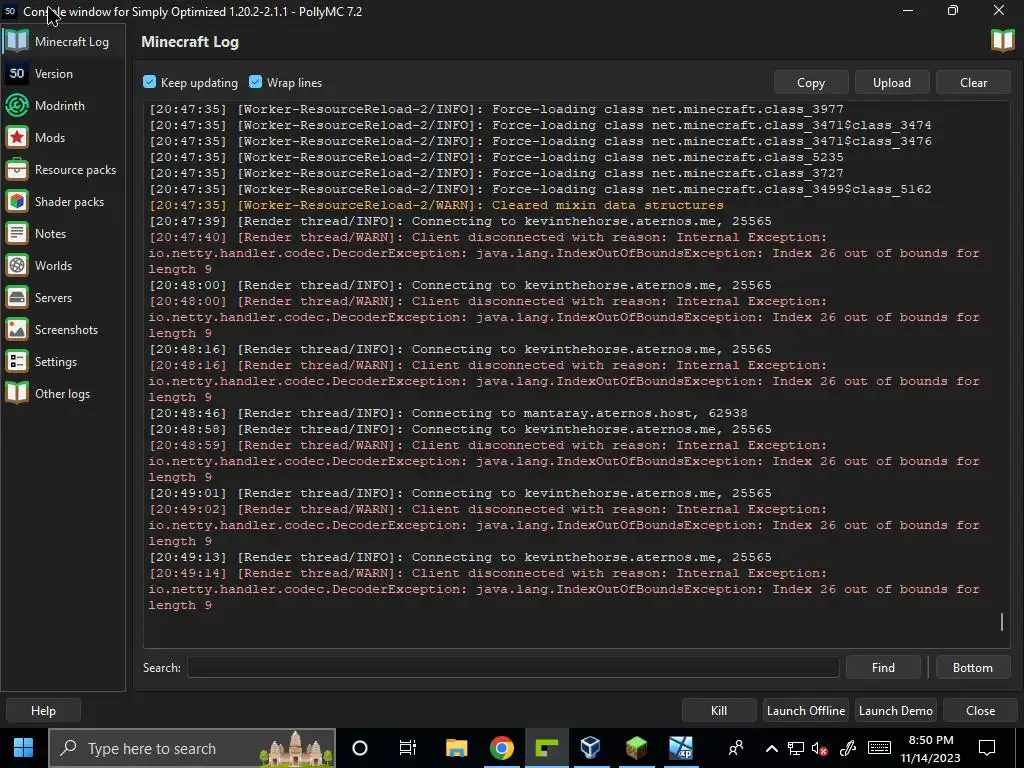Show hidden system tray icons
The width and height of the screenshot is (1024, 768).
771,748
